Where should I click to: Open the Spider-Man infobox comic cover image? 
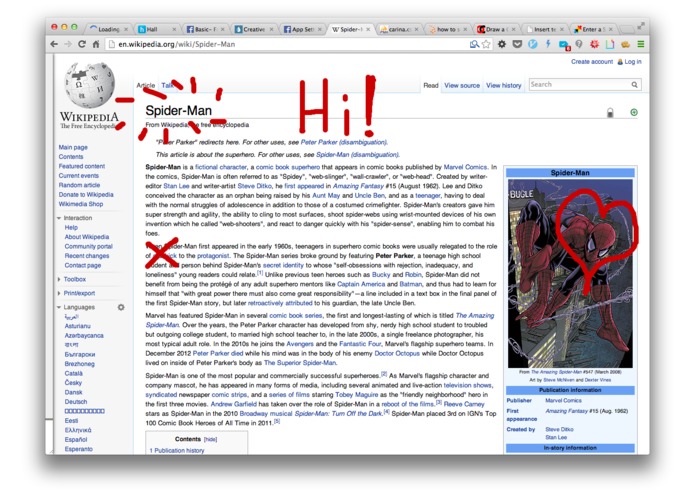click(570, 273)
